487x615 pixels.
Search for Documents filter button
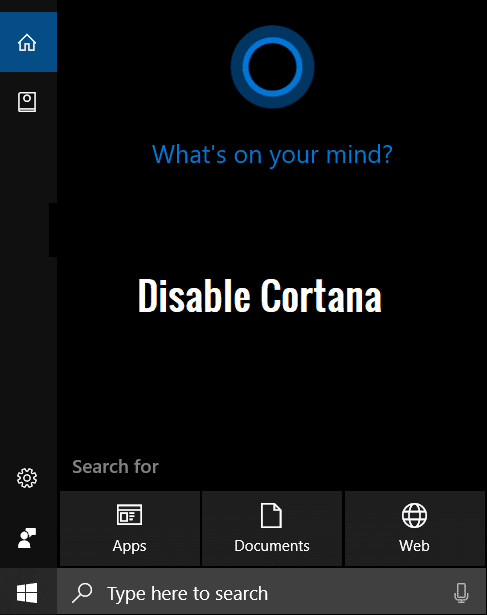pyautogui.click(x=272, y=528)
